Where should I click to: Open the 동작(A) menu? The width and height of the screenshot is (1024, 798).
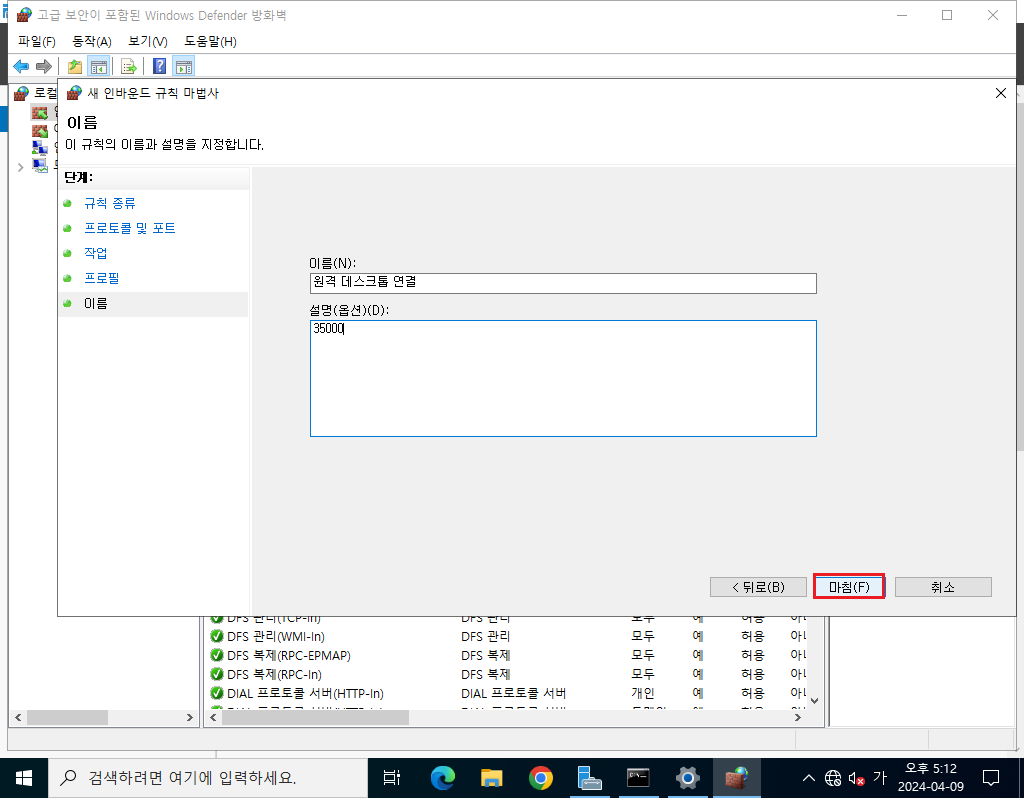pos(91,41)
